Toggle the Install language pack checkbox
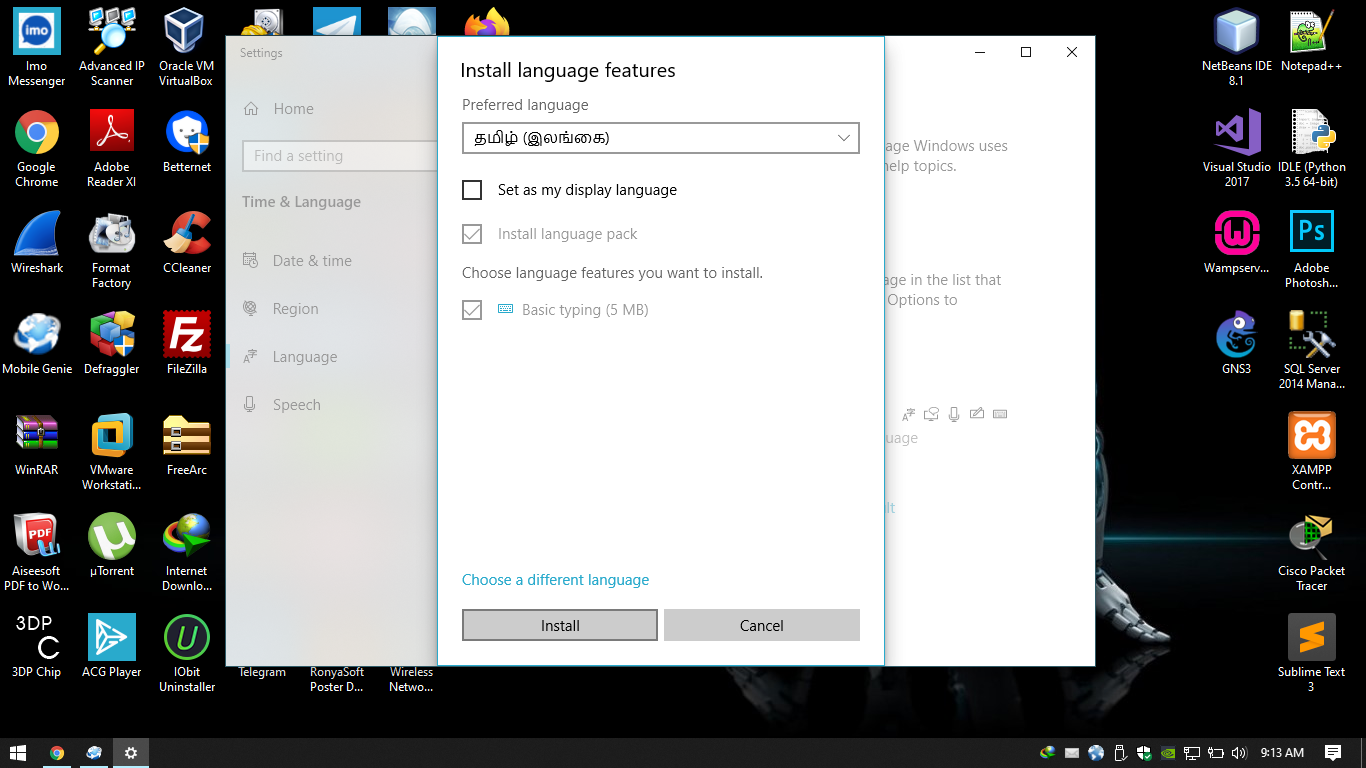This screenshot has width=1366, height=768. (471, 233)
